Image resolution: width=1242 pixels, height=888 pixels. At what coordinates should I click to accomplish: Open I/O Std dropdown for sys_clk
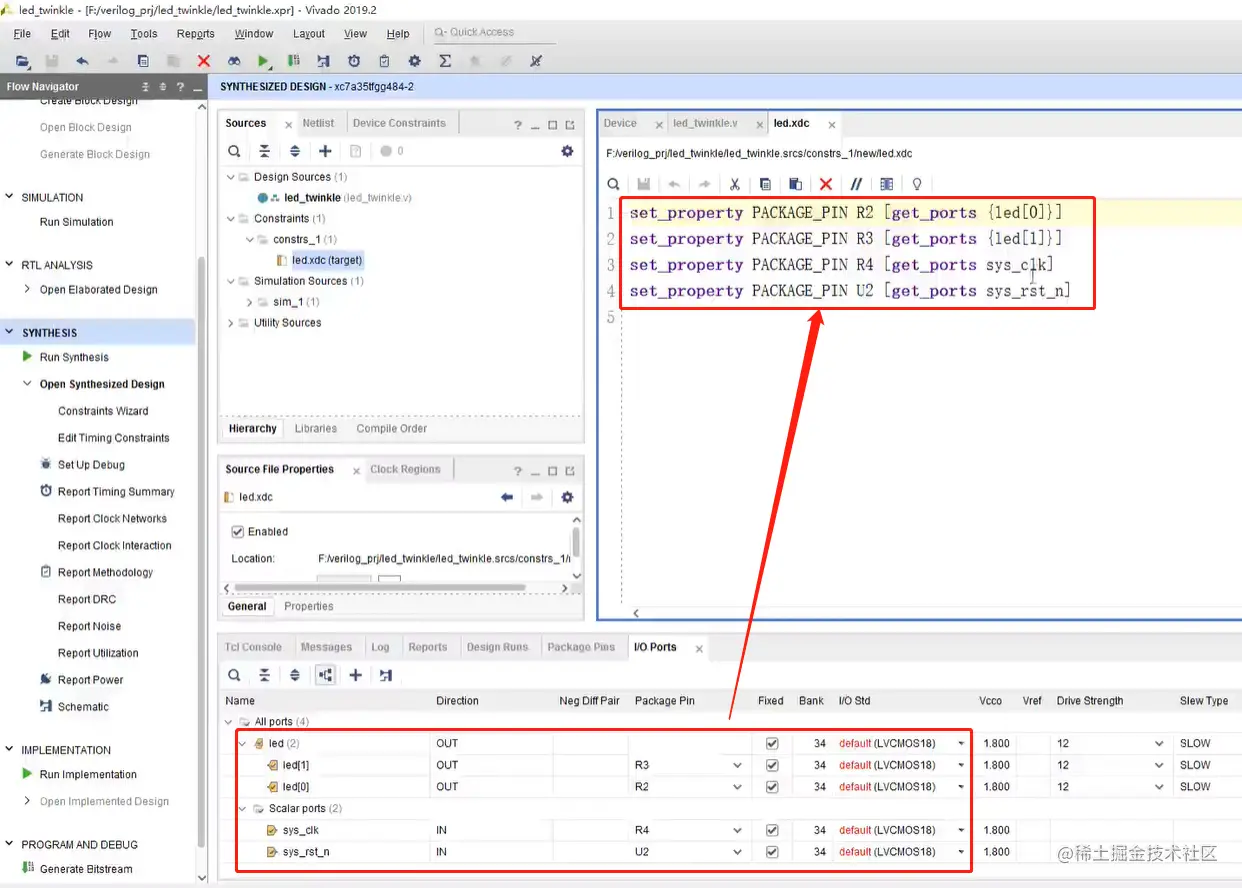(961, 830)
